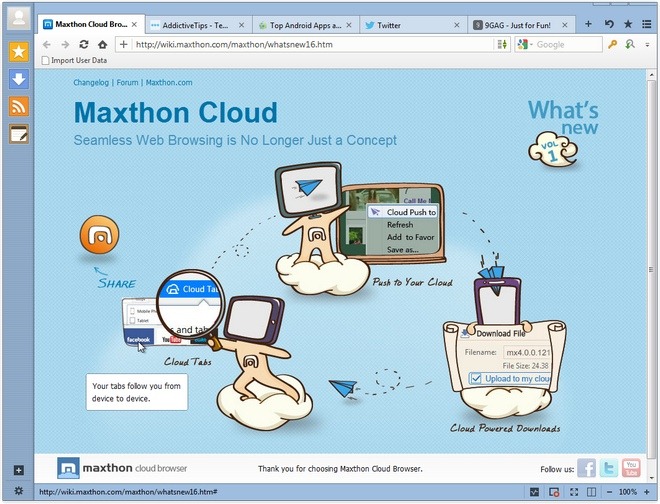This screenshot has width=660, height=504.
Task: Reopen last closed tab with undo arrow
Action: pos(609,24)
